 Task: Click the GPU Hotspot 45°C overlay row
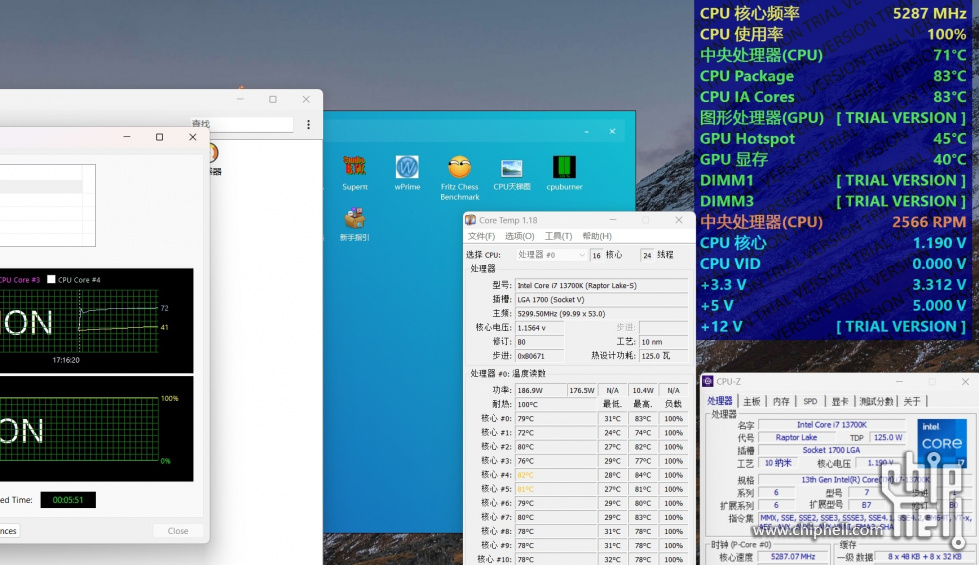(833, 139)
